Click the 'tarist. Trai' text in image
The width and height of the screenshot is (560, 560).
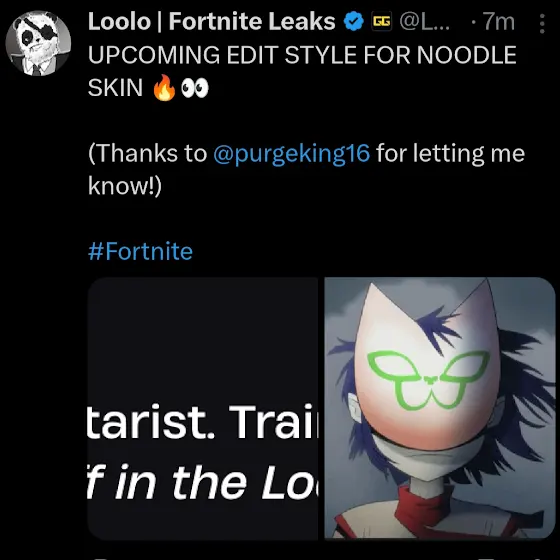[x=202, y=421]
